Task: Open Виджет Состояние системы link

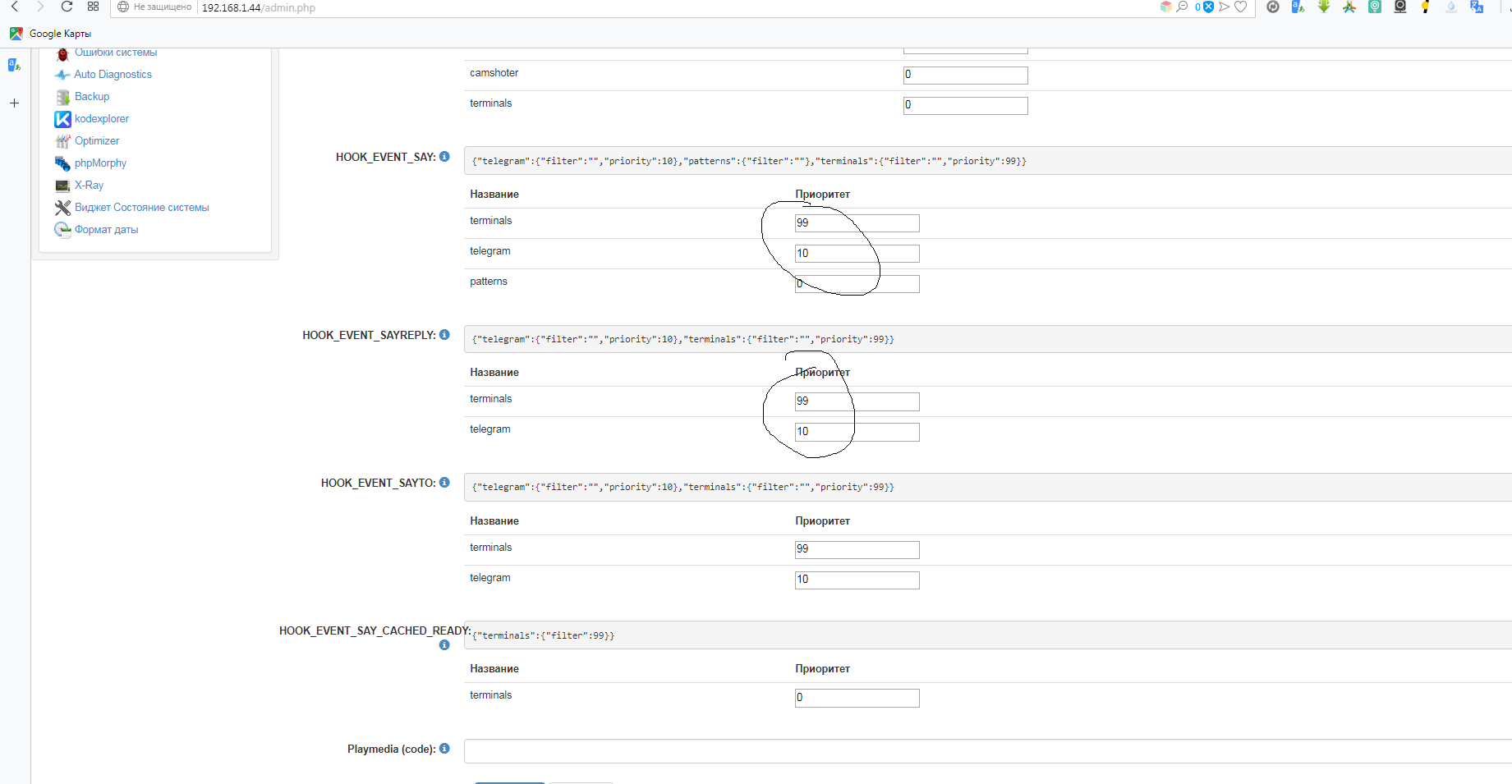Action: tap(141, 208)
